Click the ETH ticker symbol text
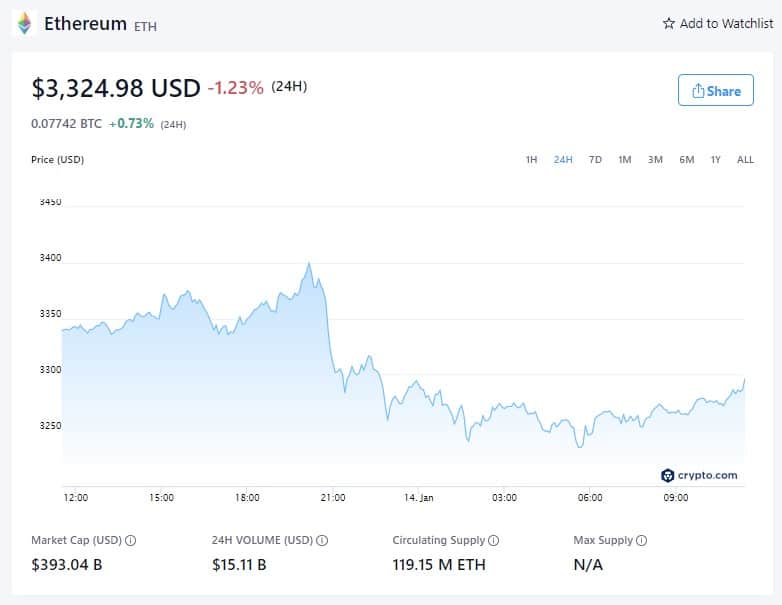This screenshot has height=605, width=782. tap(145, 26)
